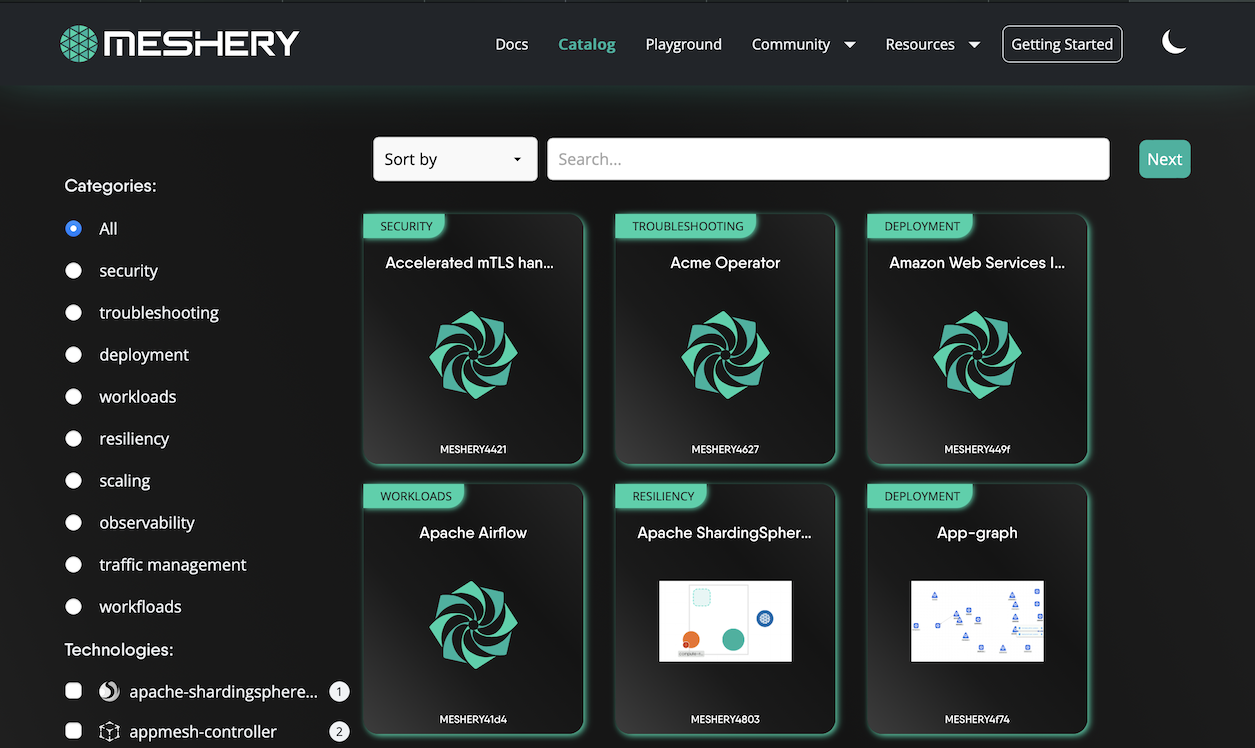Viewport: 1255px width, 748px height.
Task: Select the Apache Airflow design icon
Action: 473,625
